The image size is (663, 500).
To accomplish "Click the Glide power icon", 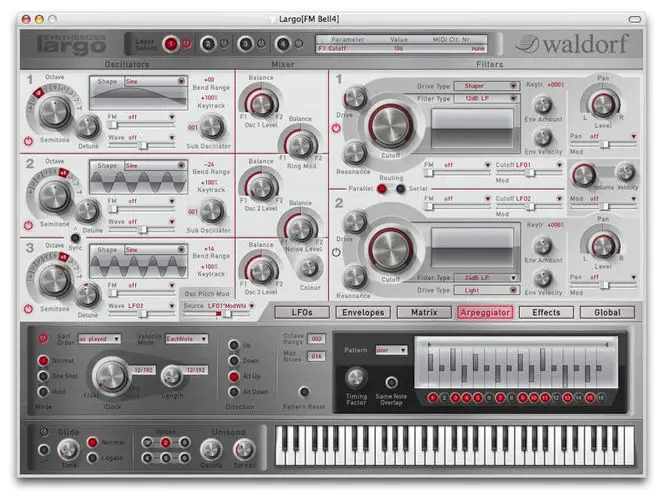I will (x=42, y=432).
